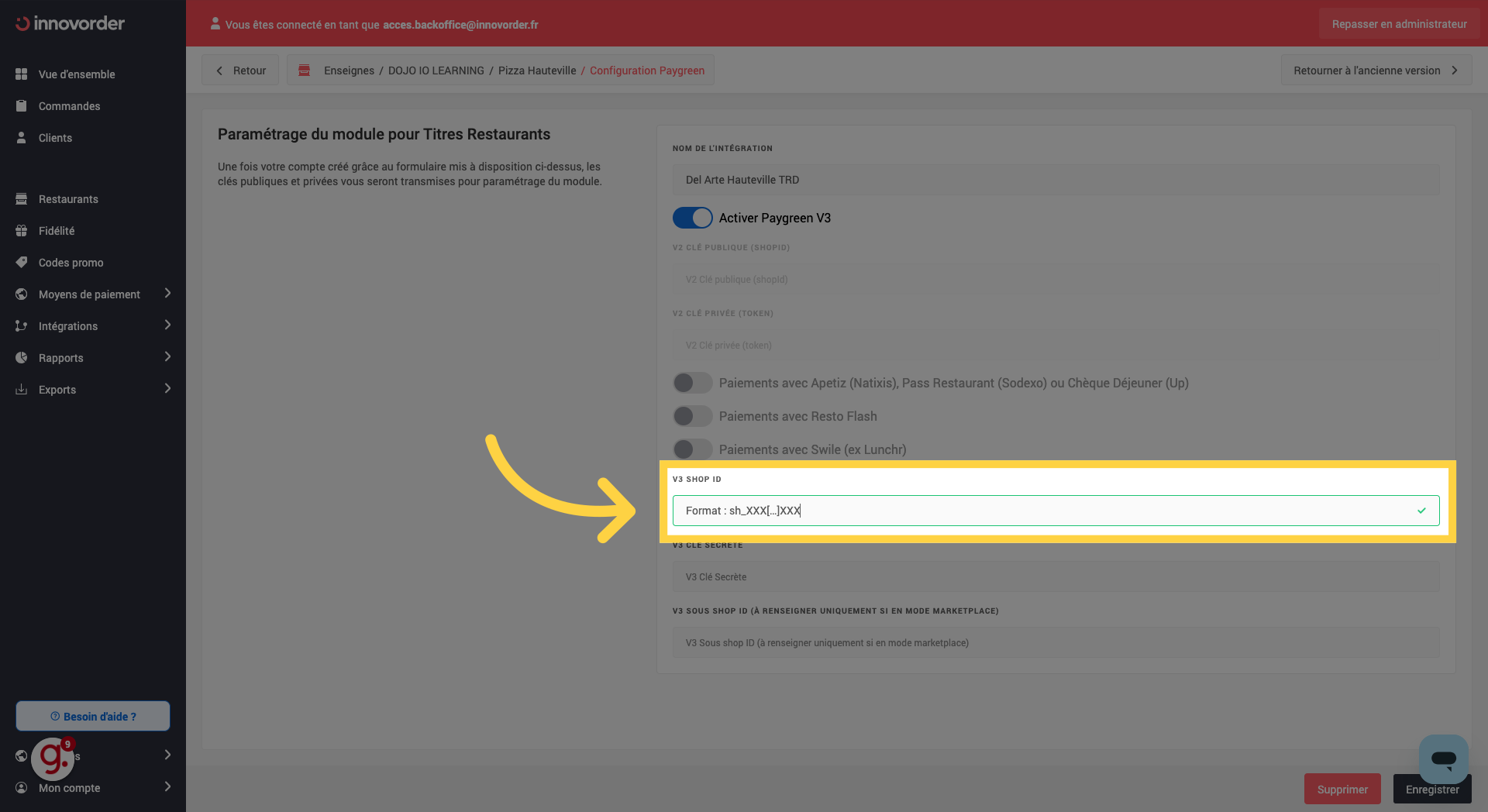The width and height of the screenshot is (1488, 812).
Task: Follow the Pizza Hauteville breadcrumb link
Action: click(x=536, y=71)
